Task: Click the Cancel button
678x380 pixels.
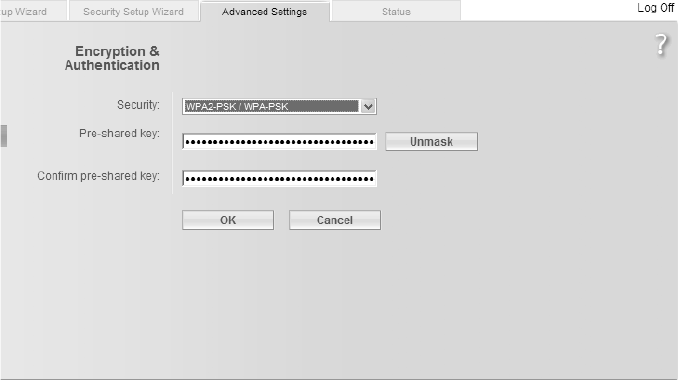Action: (x=335, y=220)
